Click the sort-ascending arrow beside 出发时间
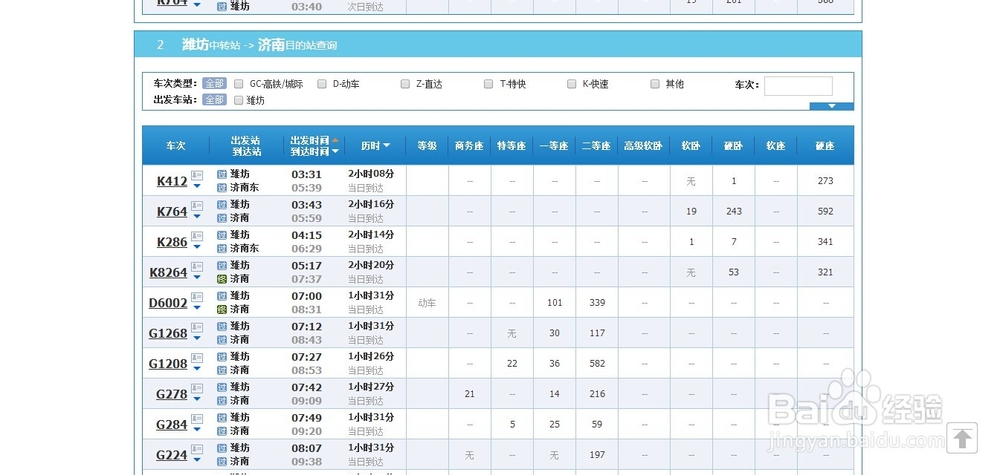The height and width of the screenshot is (475, 1000). 335,140
